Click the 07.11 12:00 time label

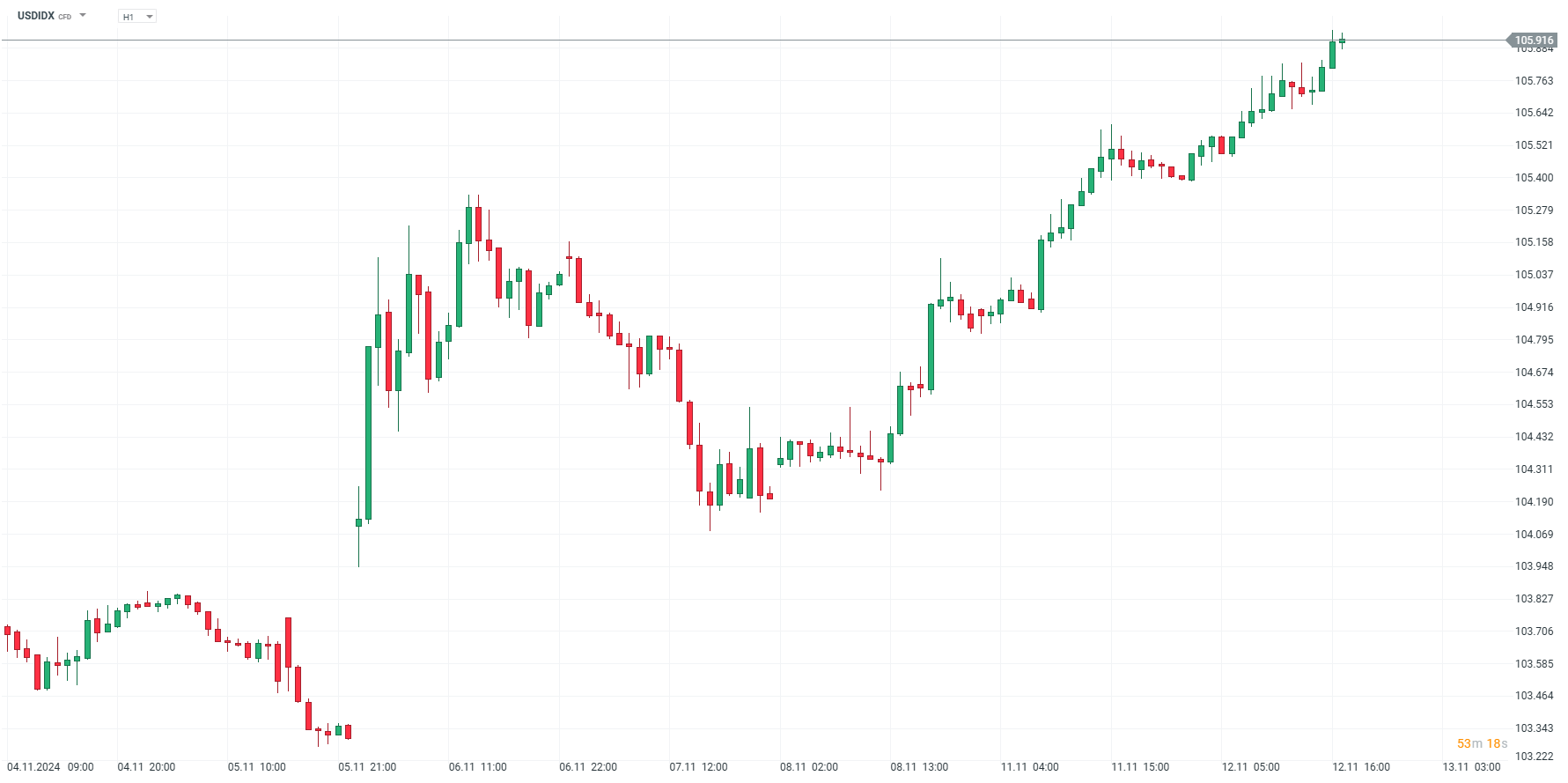(x=698, y=767)
